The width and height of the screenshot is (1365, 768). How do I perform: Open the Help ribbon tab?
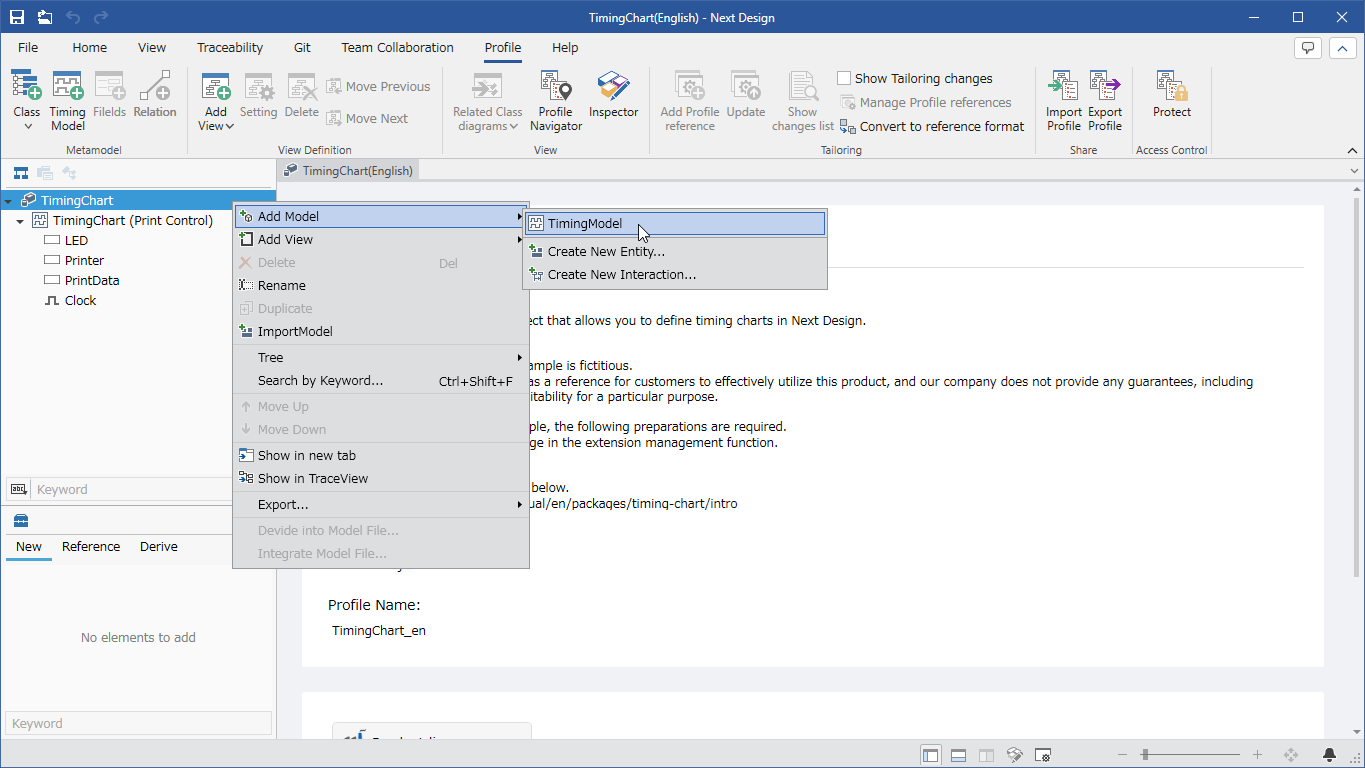pos(565,47)
